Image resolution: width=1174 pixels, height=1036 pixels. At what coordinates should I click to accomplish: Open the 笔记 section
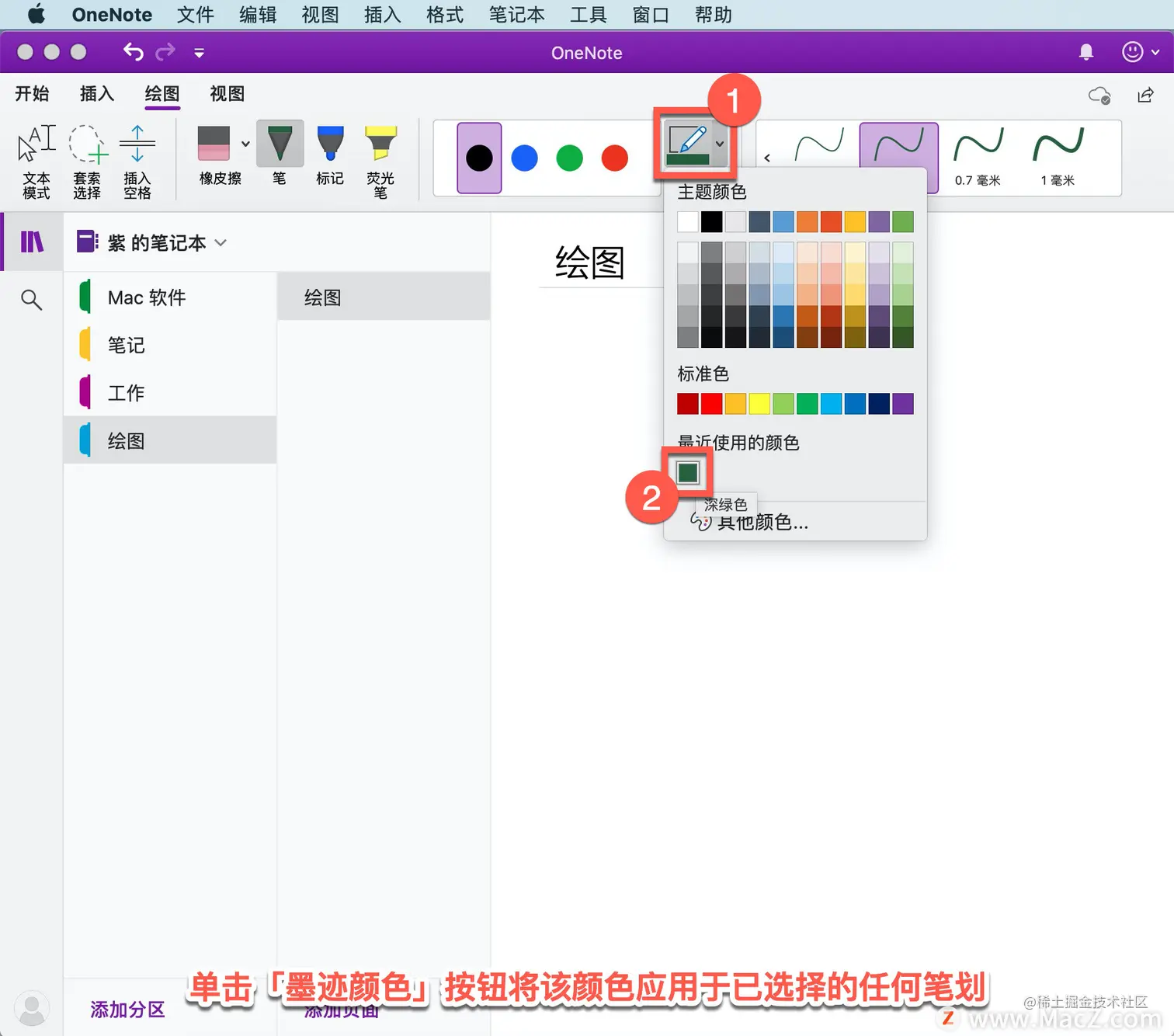point(170,345)
